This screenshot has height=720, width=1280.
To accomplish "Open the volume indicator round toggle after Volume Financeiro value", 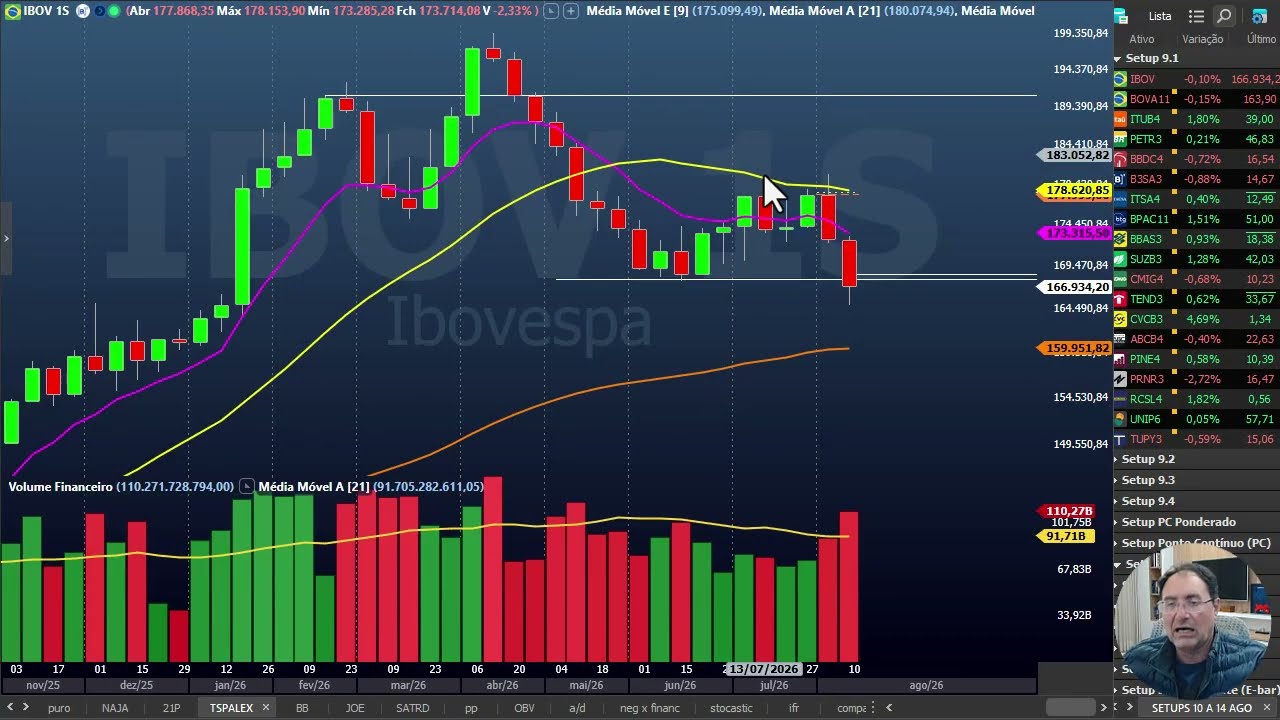I will [x=246, y=487].
